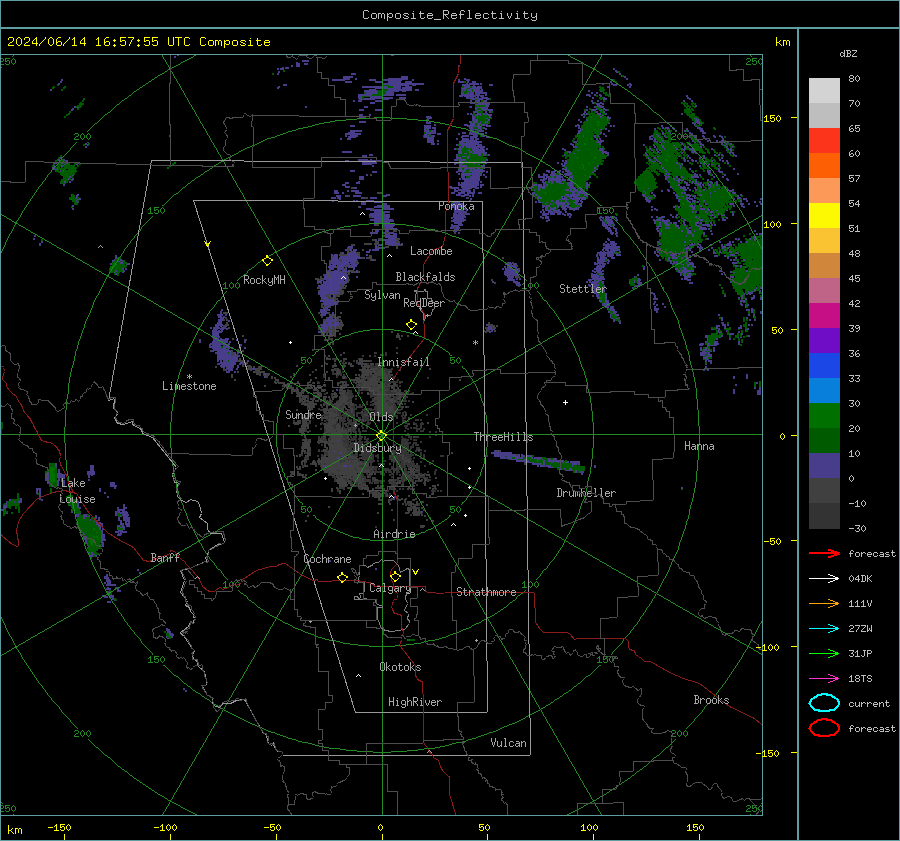Click the RedDeer map label

coord(424,303)
